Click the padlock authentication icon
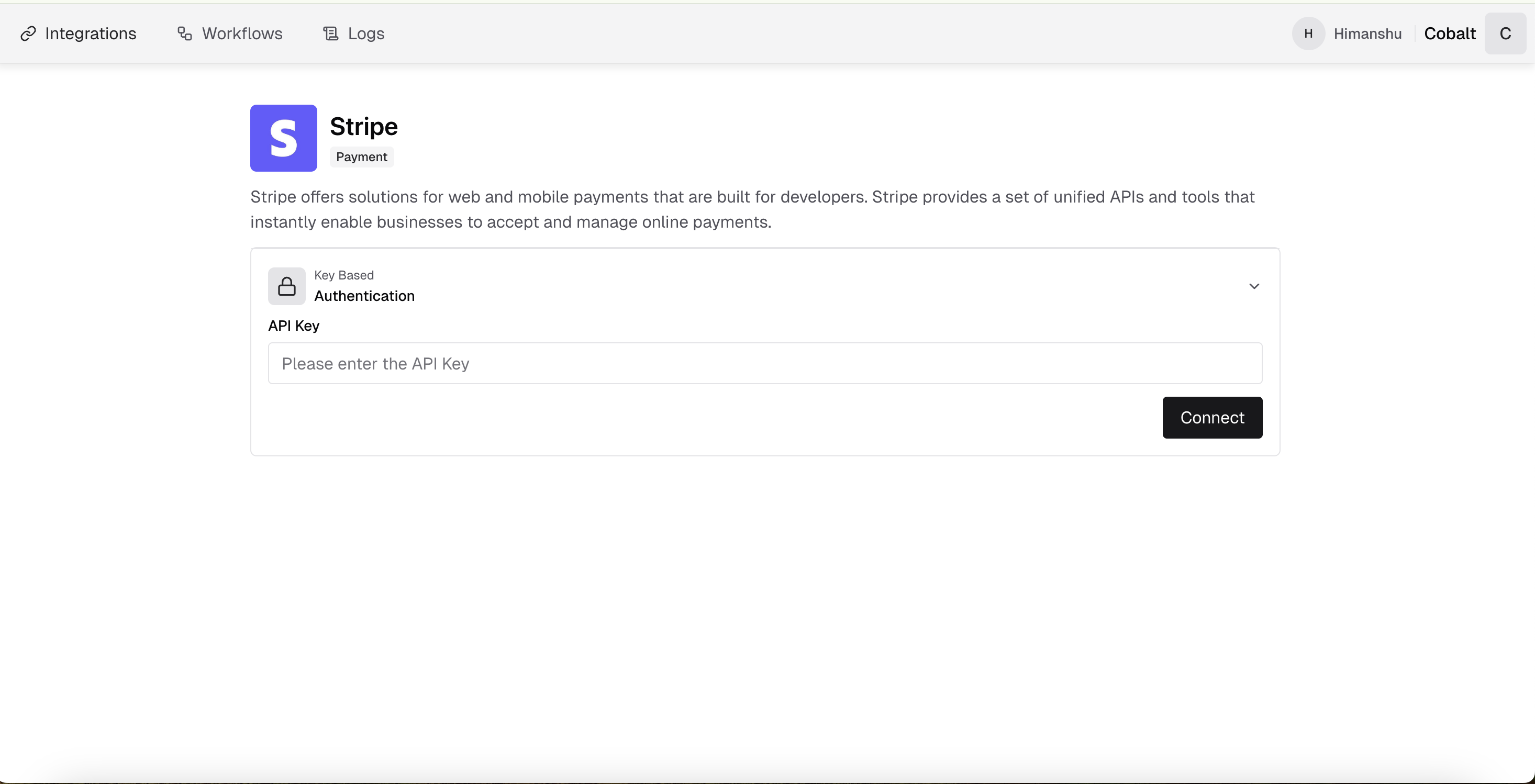The width and height of the screenshot is (1535, 784). (x=286, y=287)
